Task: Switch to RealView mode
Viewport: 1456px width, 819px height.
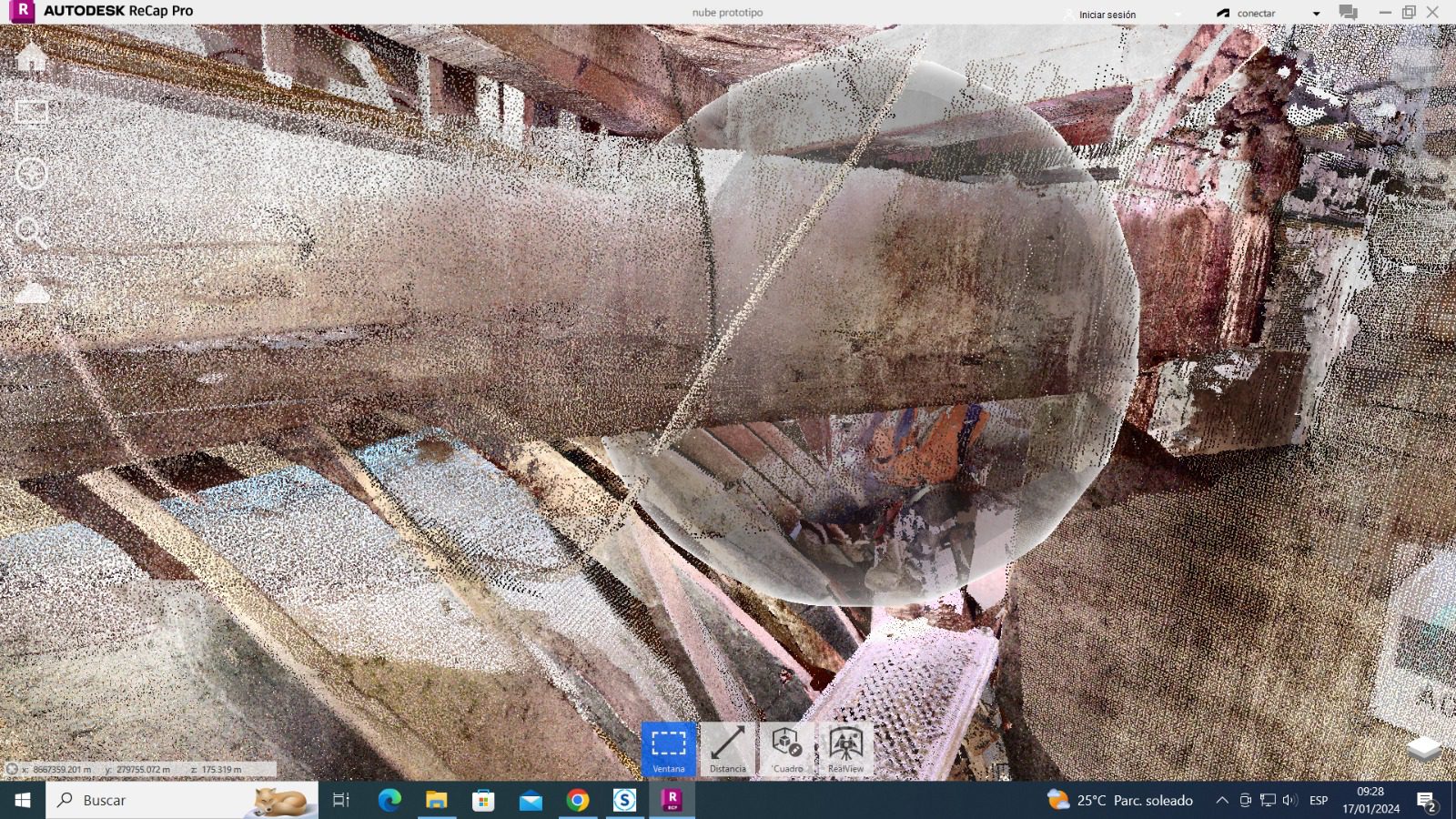Action: point(845,749)
